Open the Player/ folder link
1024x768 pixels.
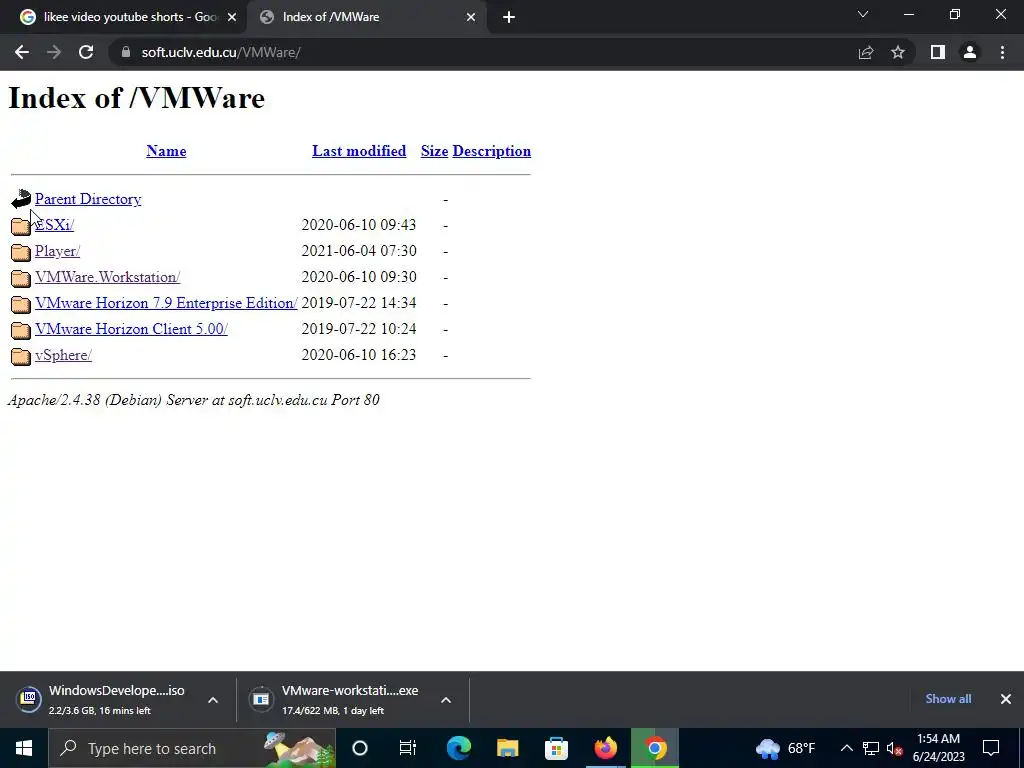[x=57, y=251]
